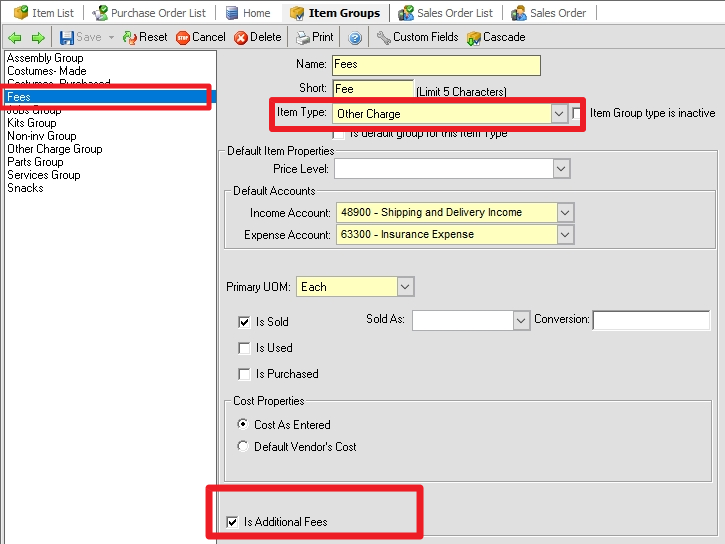725x544 pixels.
Task: Select Costumes- Made group
Action: tap(47, 71)
